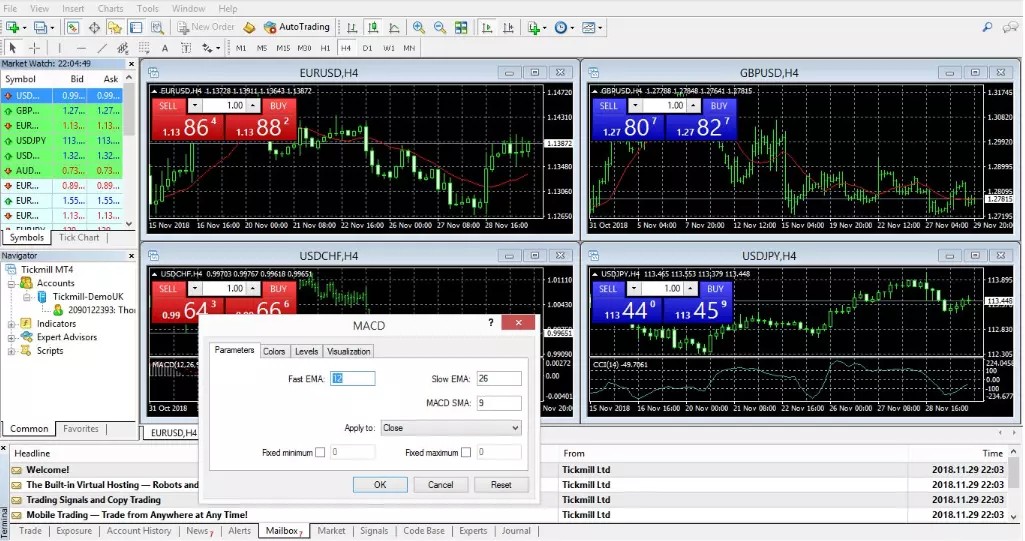
Task: Enable the Fixed maximum checkbox
Action: [465, 452]
